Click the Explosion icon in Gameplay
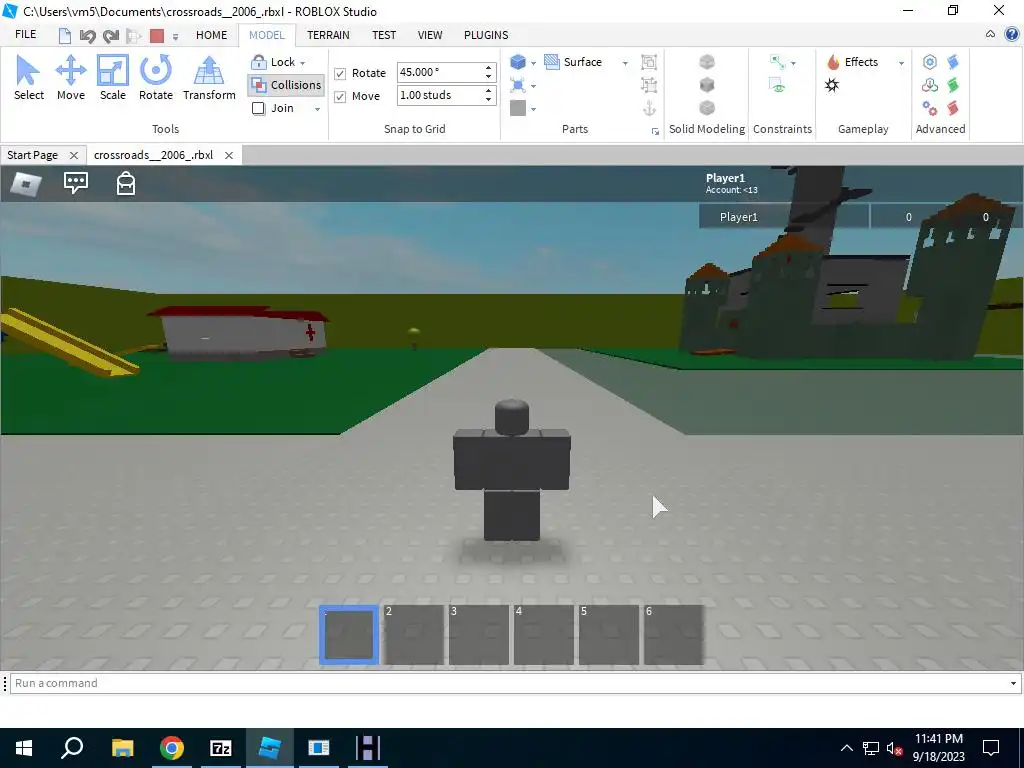 point(832,85)
